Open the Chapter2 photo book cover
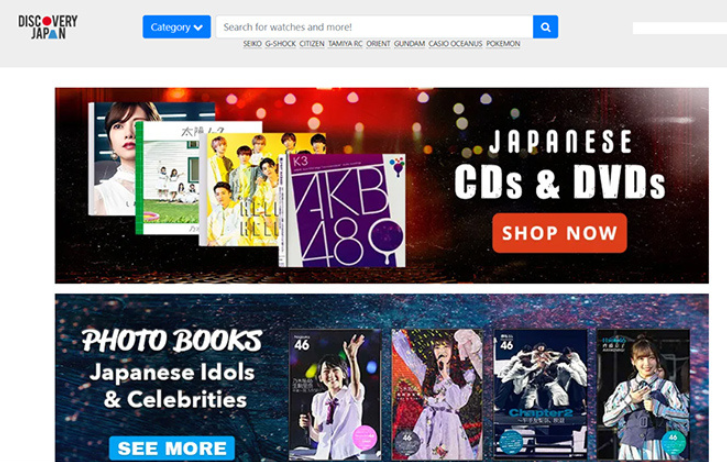The height and width of the screenshot is (462, 727). (541, 394)
